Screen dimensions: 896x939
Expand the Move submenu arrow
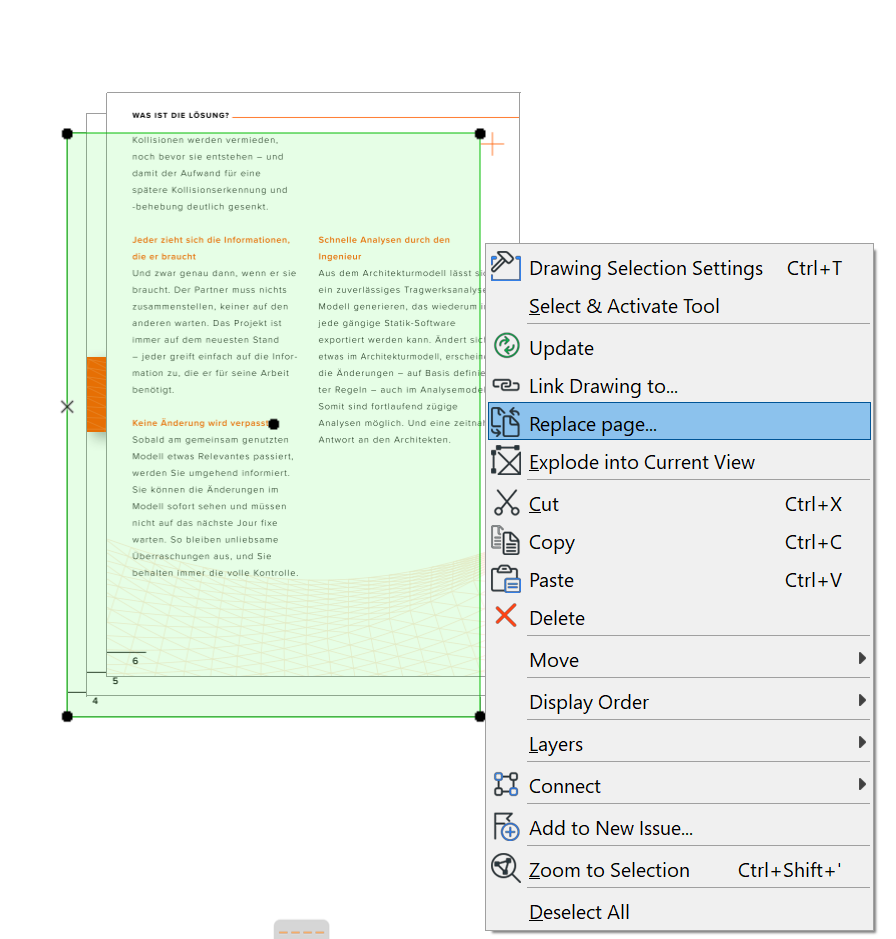pyautogui.click(x=862, y=658)
